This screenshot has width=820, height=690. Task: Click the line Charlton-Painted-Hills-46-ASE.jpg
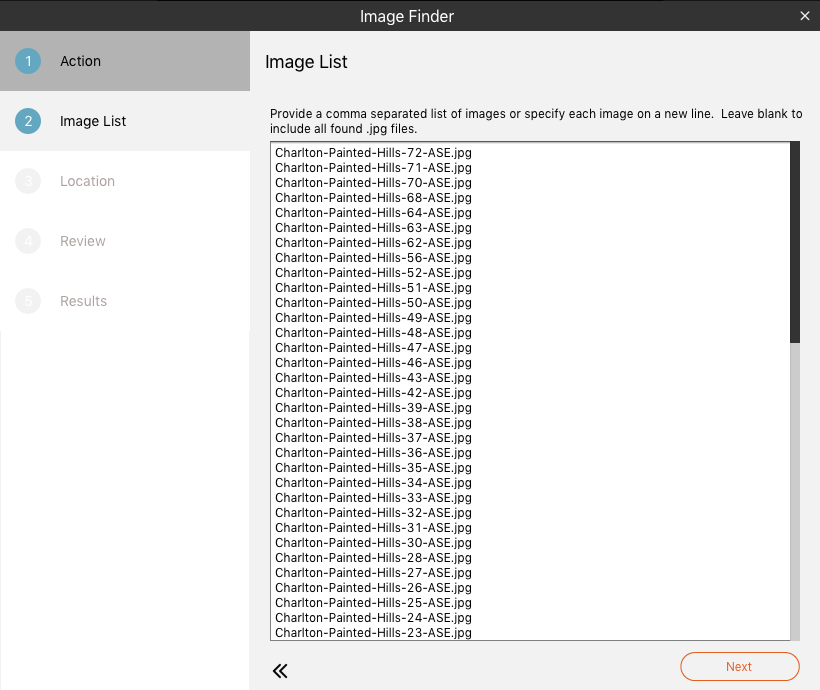click(373, 363)
